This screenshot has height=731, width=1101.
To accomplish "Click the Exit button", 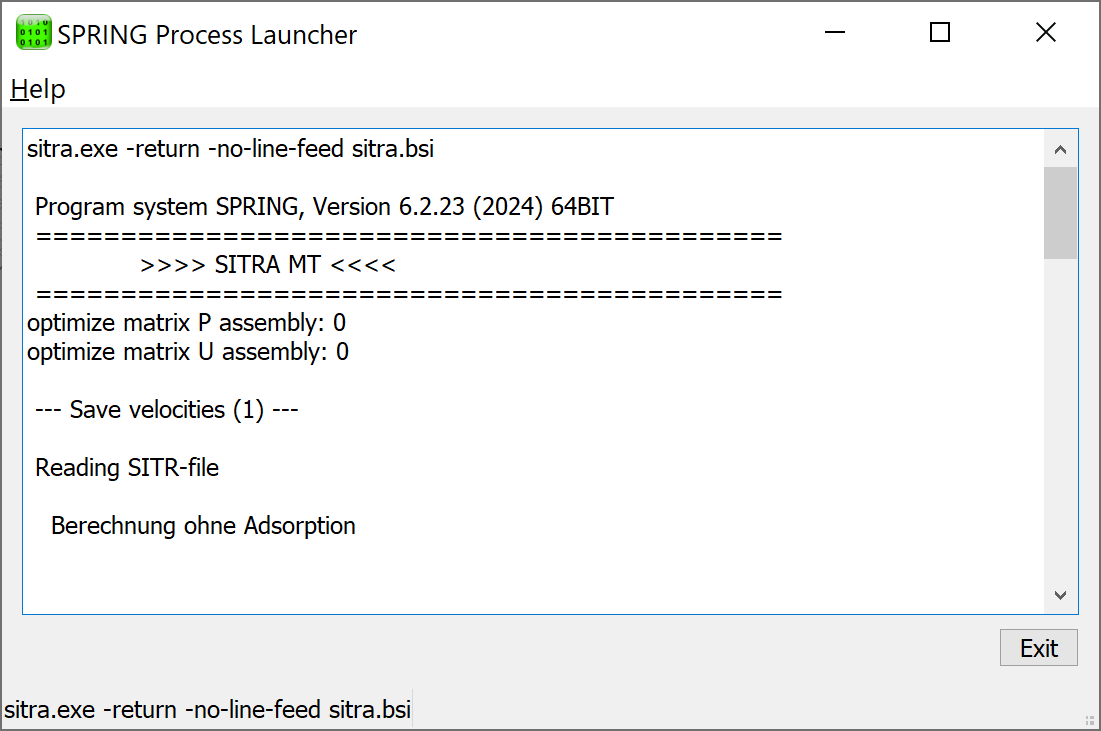I will tap(1039, 647).
